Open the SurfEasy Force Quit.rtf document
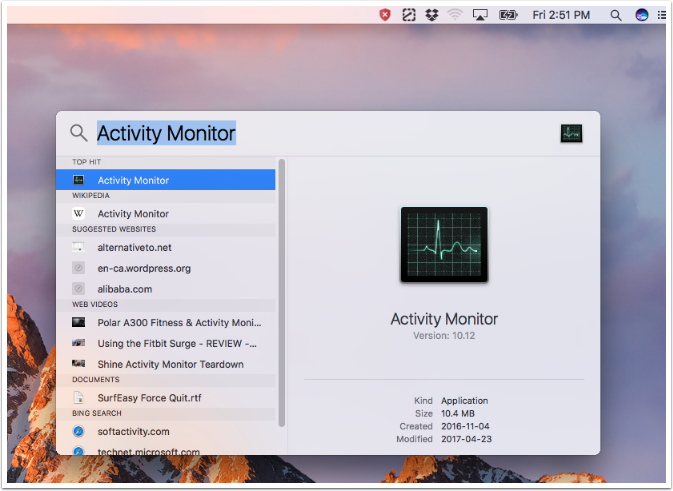Viewport: 673px width, 491px height. click(x=166, y=397)
